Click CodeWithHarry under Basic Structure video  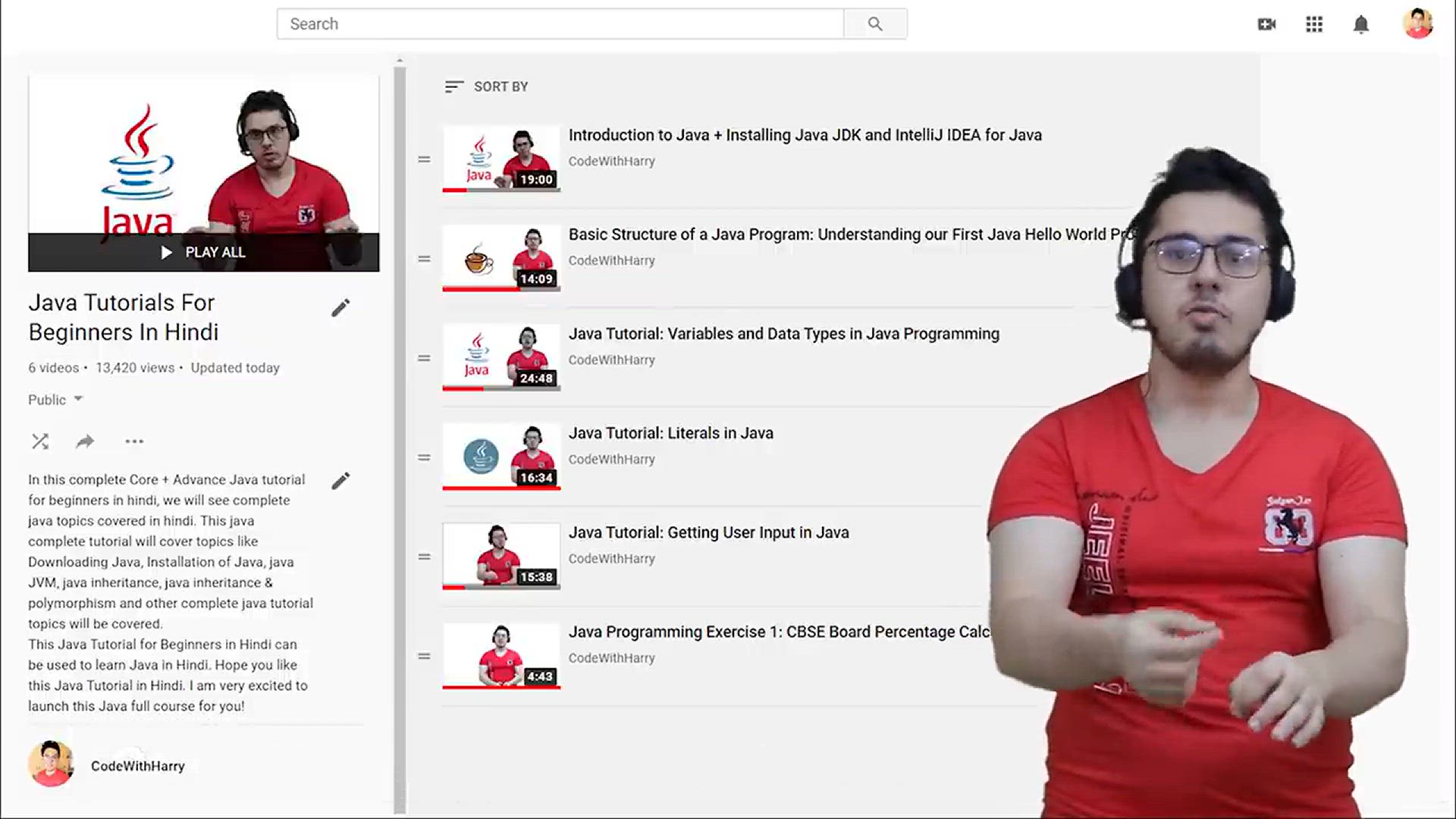612,260
